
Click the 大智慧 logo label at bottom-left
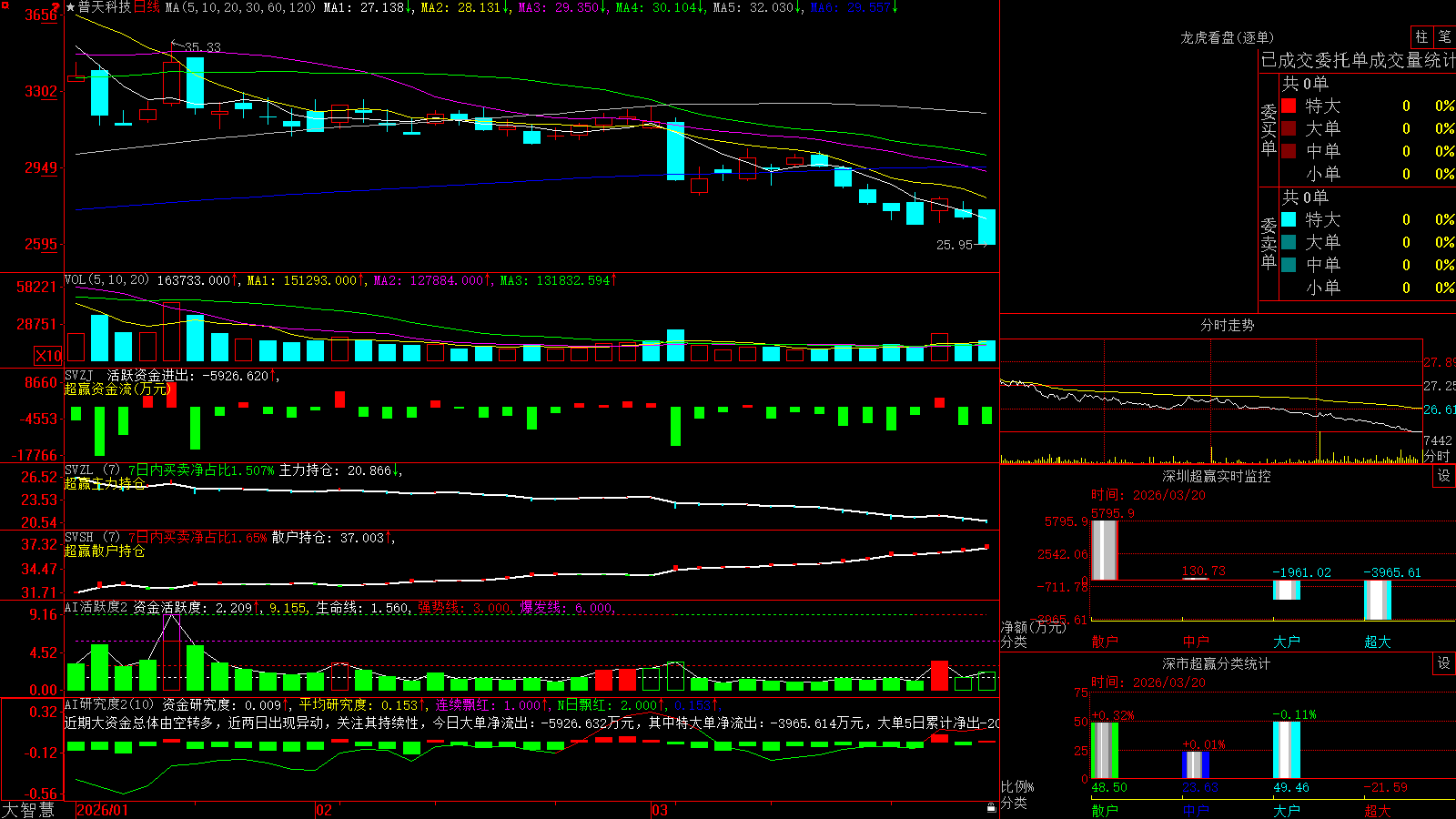[28, 809]
